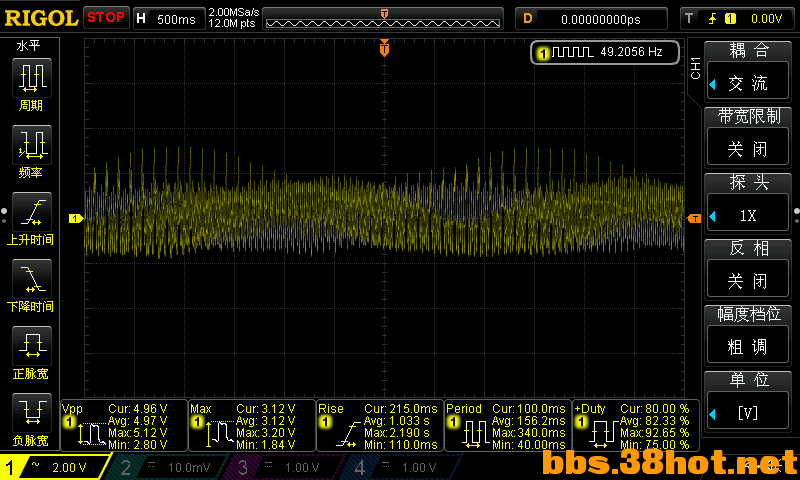Click the Period Cur: 100.0ms value
The width and height of the screenshot is (800, 480).
[x=529, y=409]
